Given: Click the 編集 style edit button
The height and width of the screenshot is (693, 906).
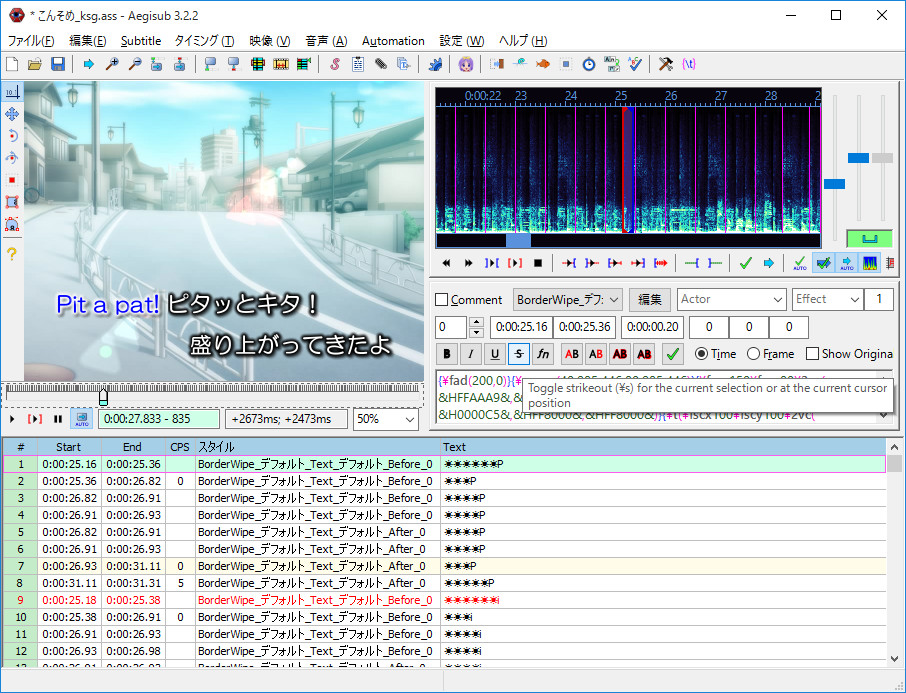Looking at the screenshot, I should coord(649,299).
